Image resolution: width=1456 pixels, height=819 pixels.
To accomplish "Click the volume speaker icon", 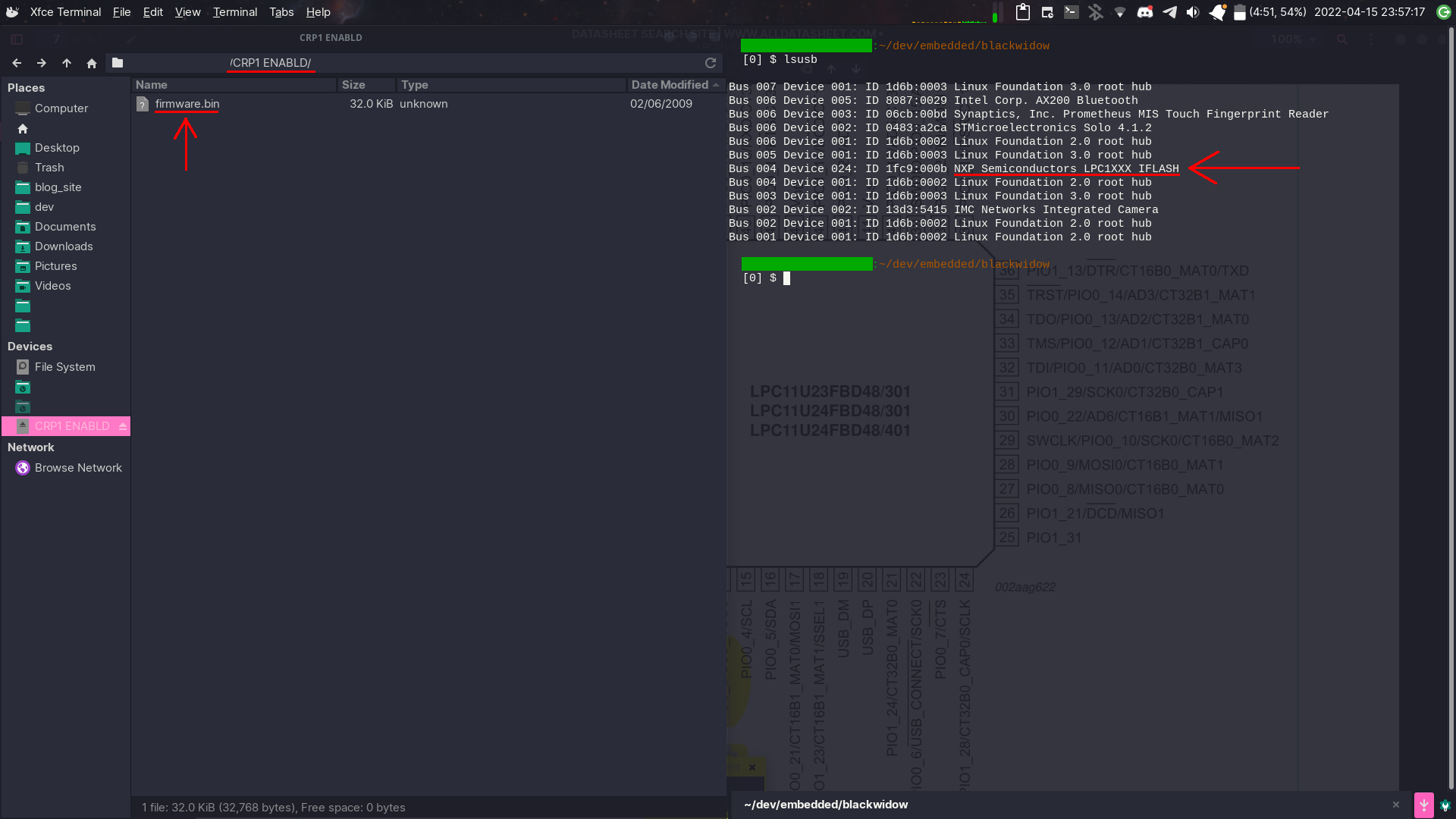I will (x=1193, y=12).
